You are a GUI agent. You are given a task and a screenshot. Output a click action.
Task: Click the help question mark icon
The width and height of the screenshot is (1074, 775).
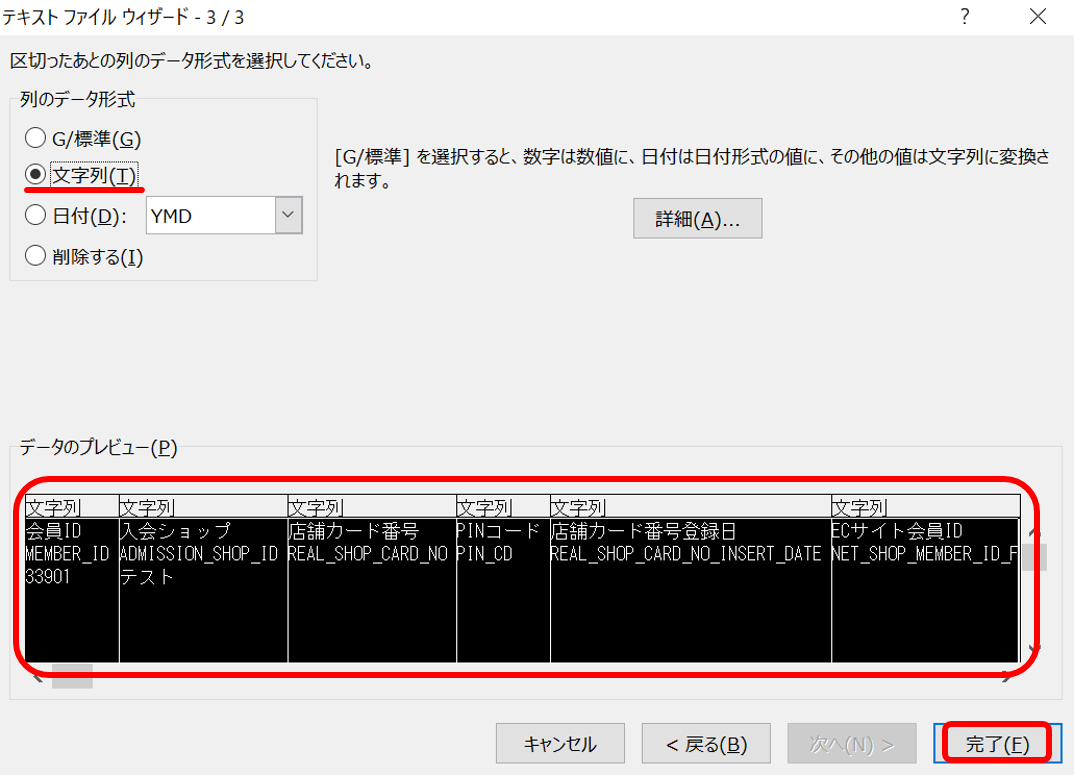click(x=965, y=17)
